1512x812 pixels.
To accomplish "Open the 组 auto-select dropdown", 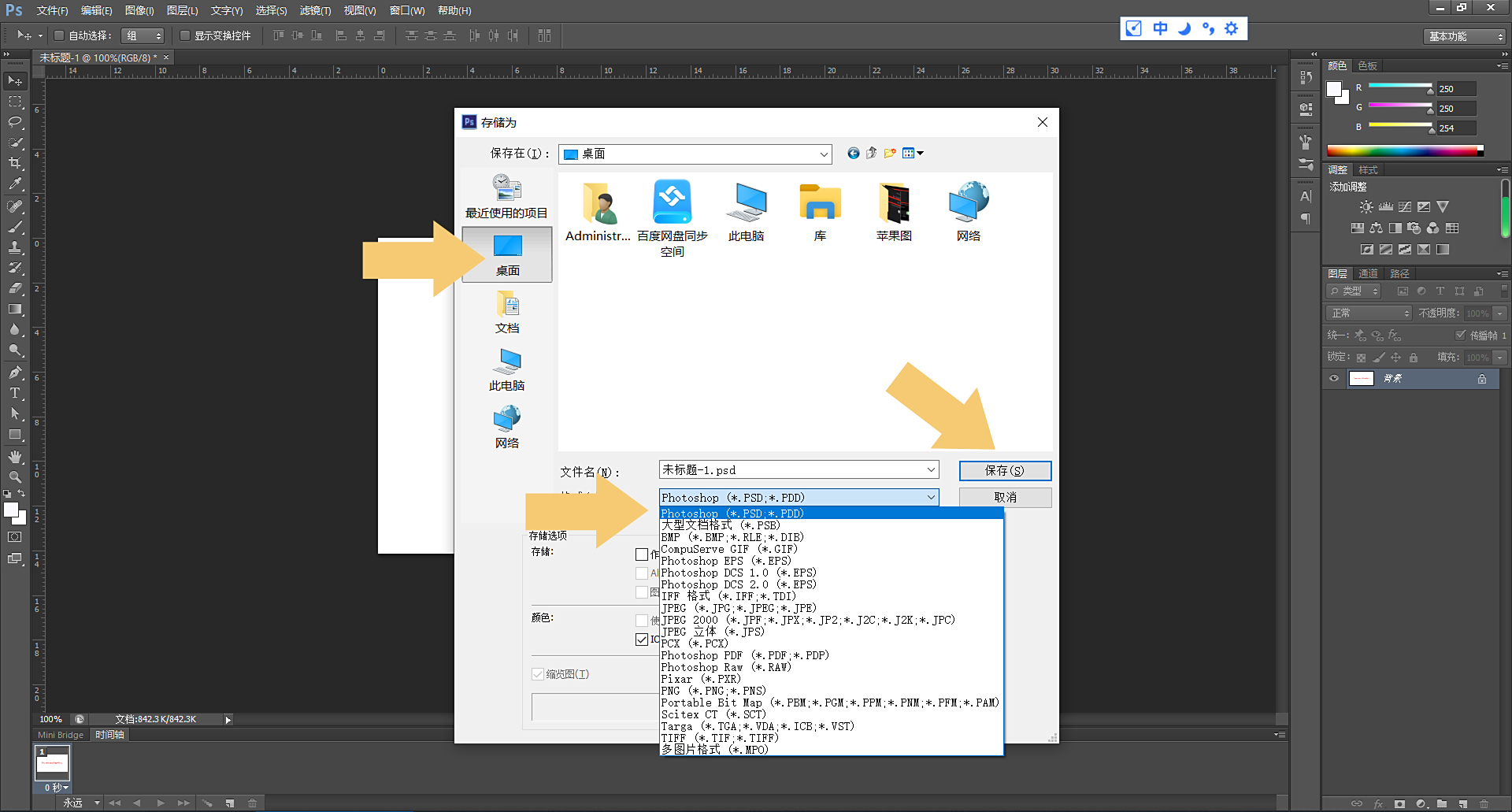I will tap(143, 35).
